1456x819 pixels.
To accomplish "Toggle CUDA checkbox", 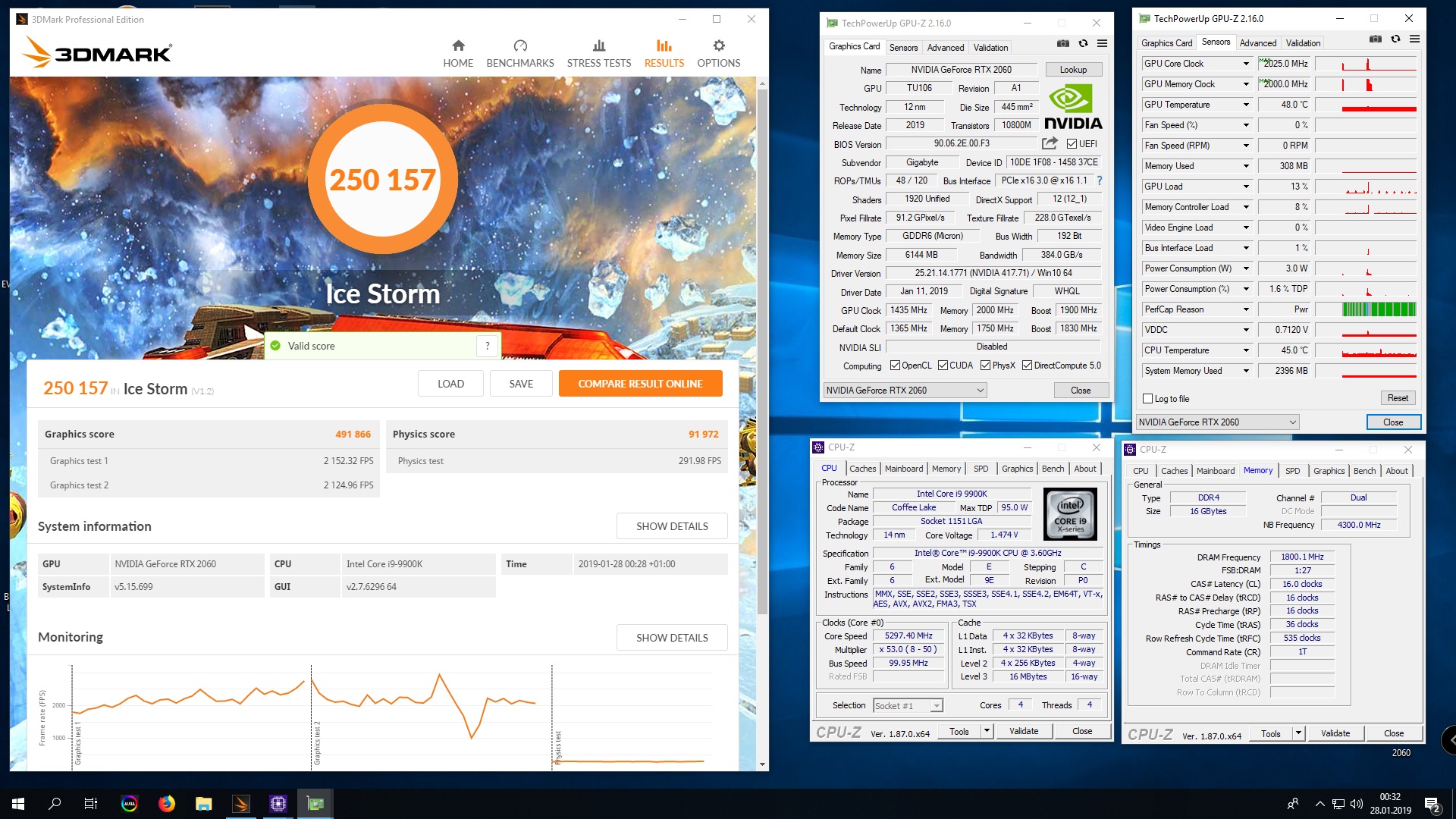I will tap(943, 366).
